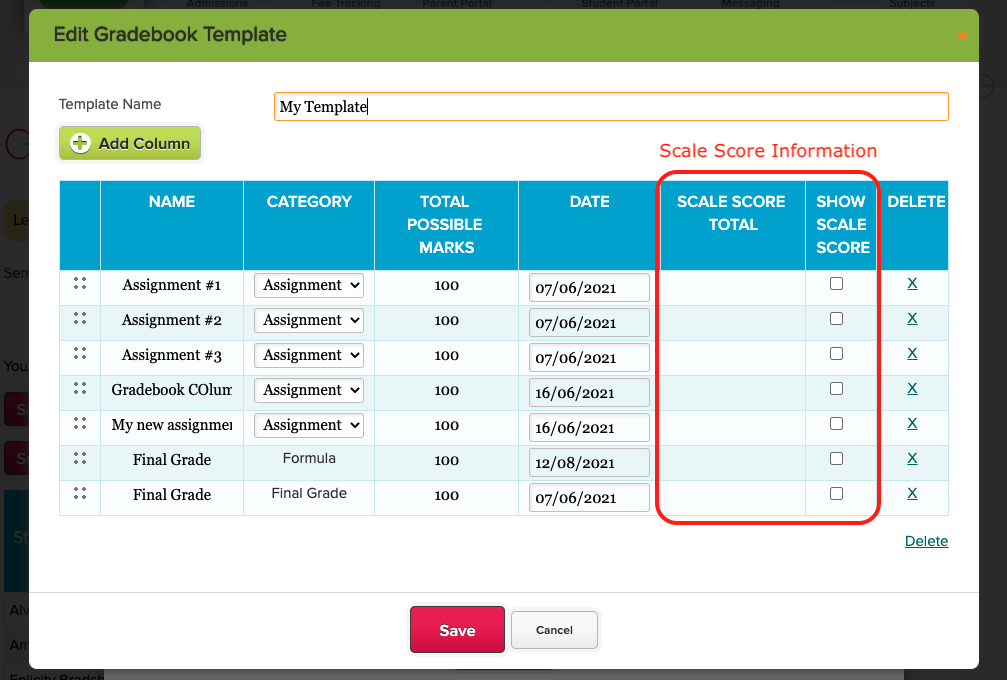Open category dropdown for My new assignment
This screenshot has width=1007, height=680.
309,425
